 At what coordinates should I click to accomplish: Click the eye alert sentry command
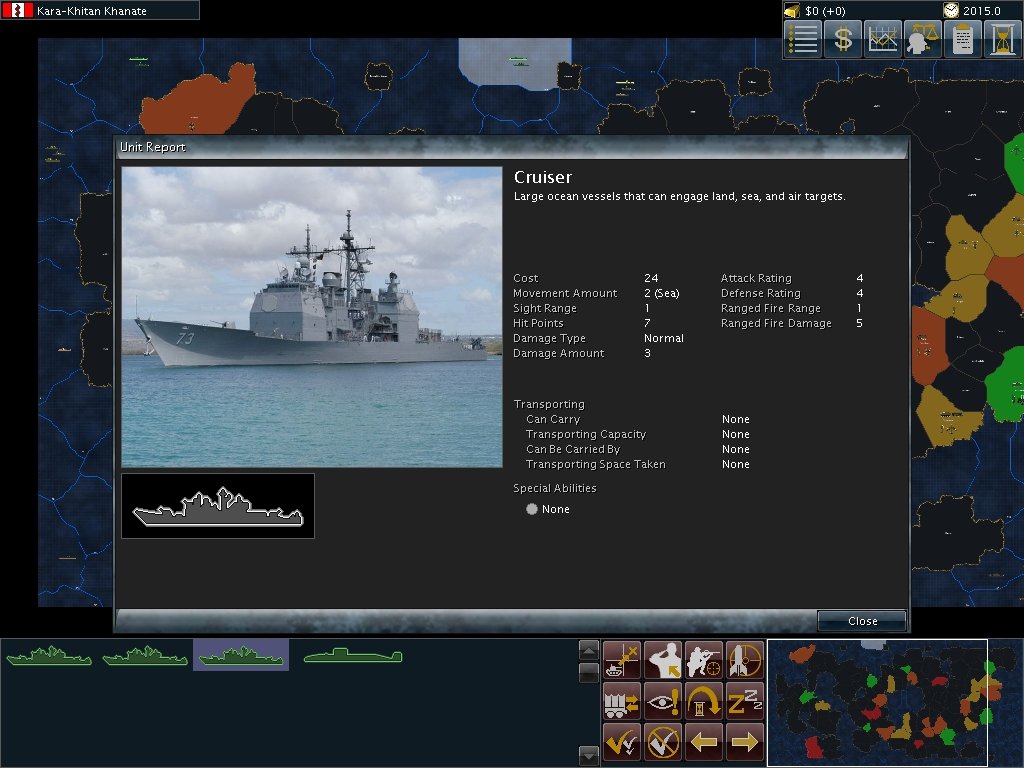pyautogui.click(x=663, y=701)
